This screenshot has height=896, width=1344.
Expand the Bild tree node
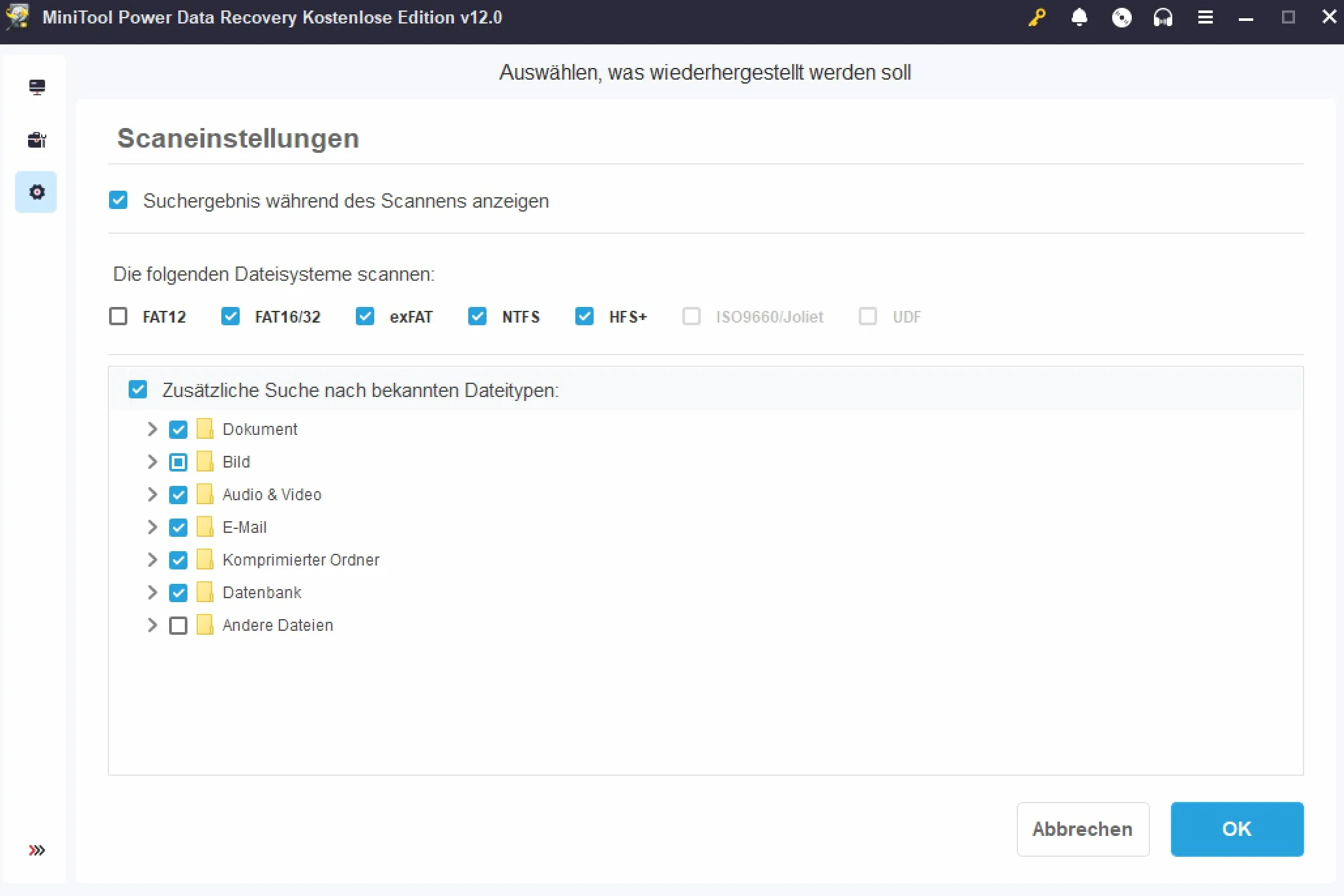152,462
